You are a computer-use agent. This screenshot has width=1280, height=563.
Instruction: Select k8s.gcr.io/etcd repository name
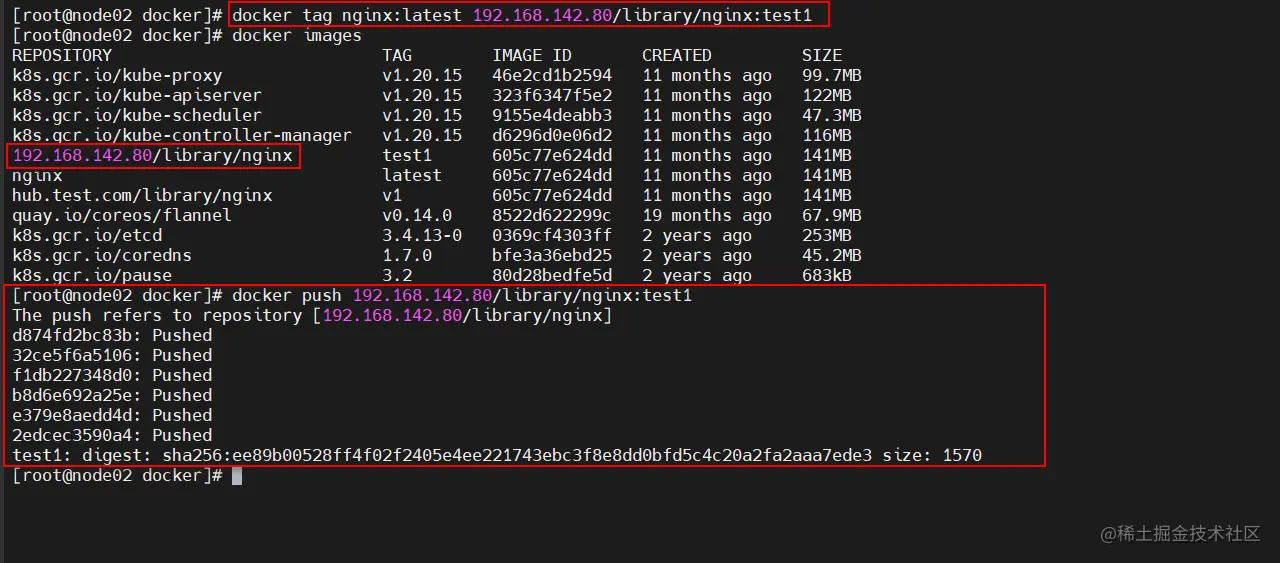(x=87, y=235)
